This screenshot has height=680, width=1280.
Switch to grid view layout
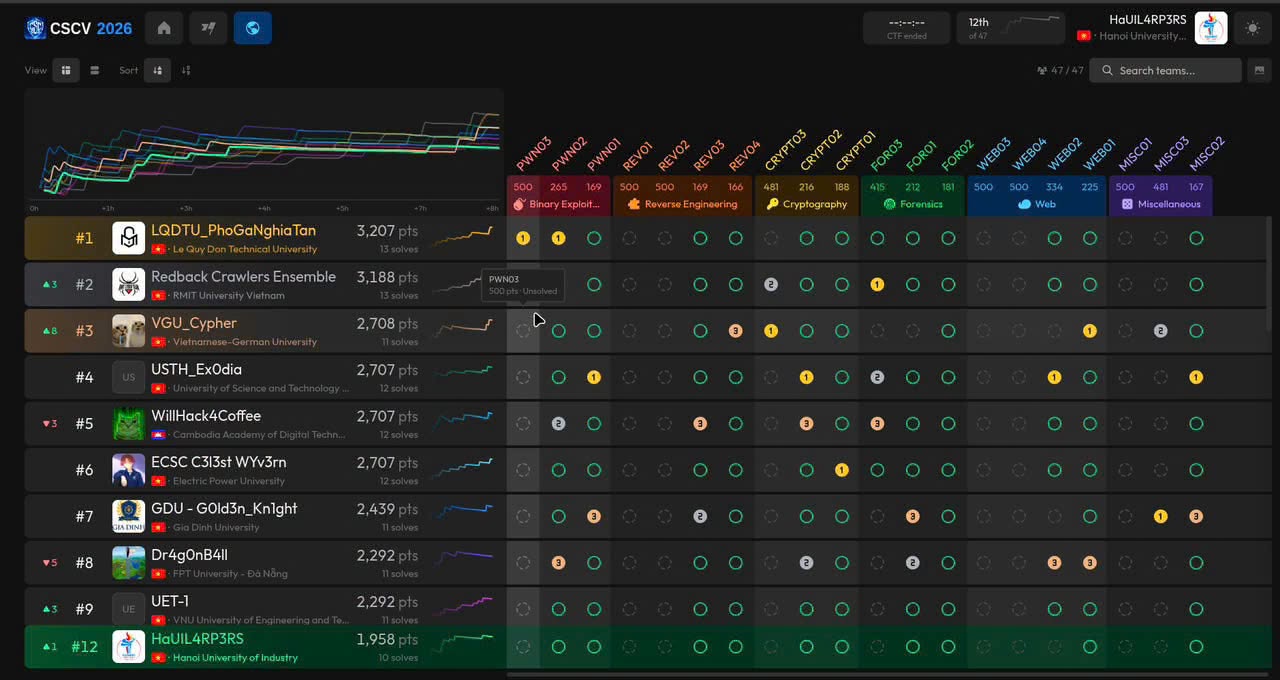click(x=66, y=70)
